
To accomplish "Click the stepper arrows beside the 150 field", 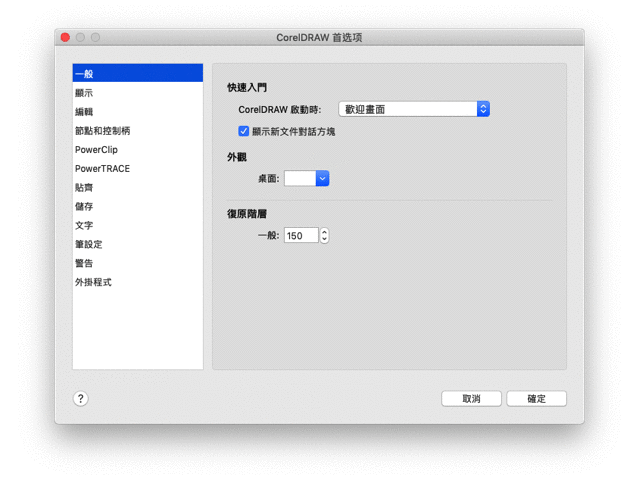I will tap(324, 236).
